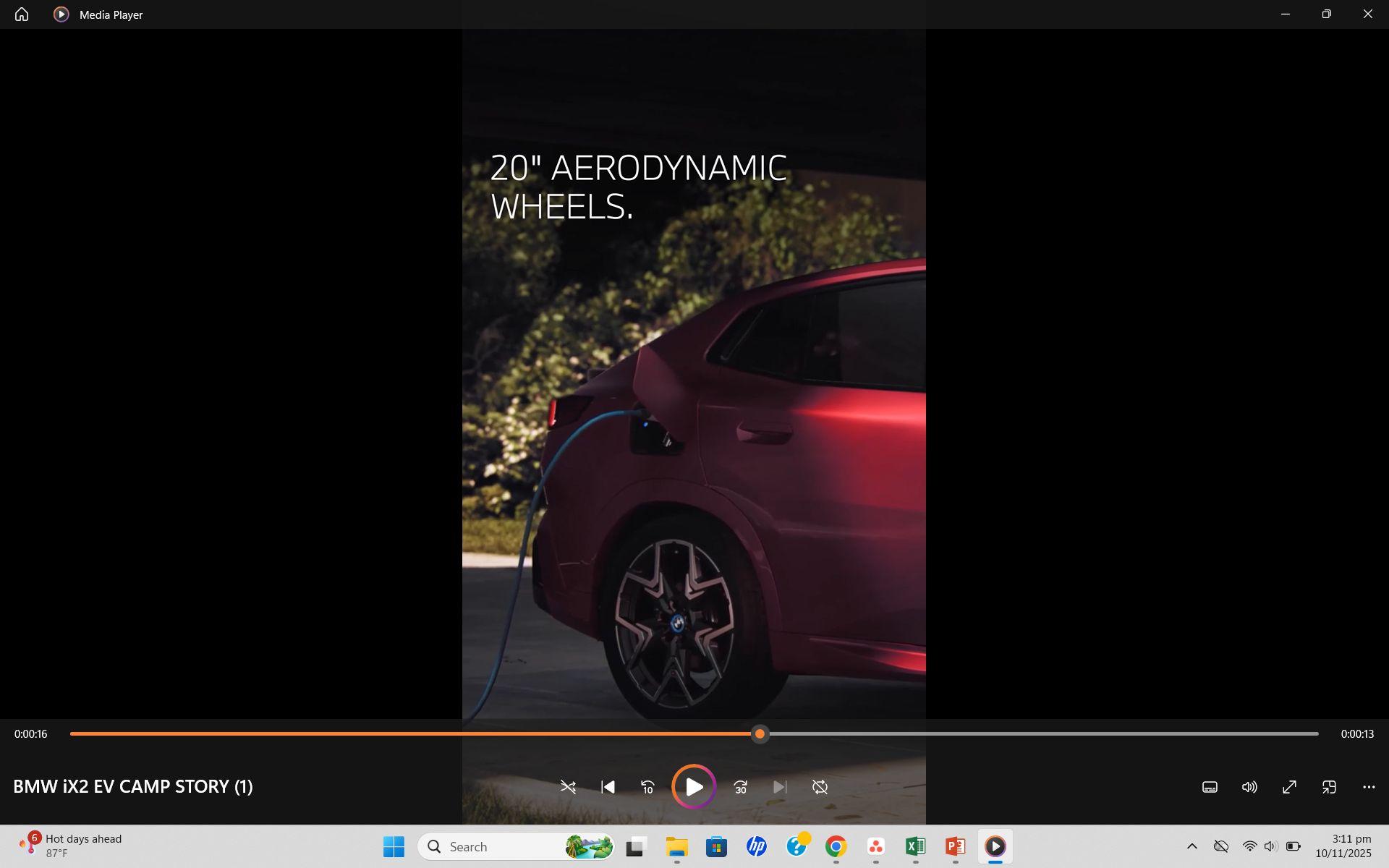Open more options ellipsis menu
Viewport: 1389px width, 868px height.
point(1369,787)
